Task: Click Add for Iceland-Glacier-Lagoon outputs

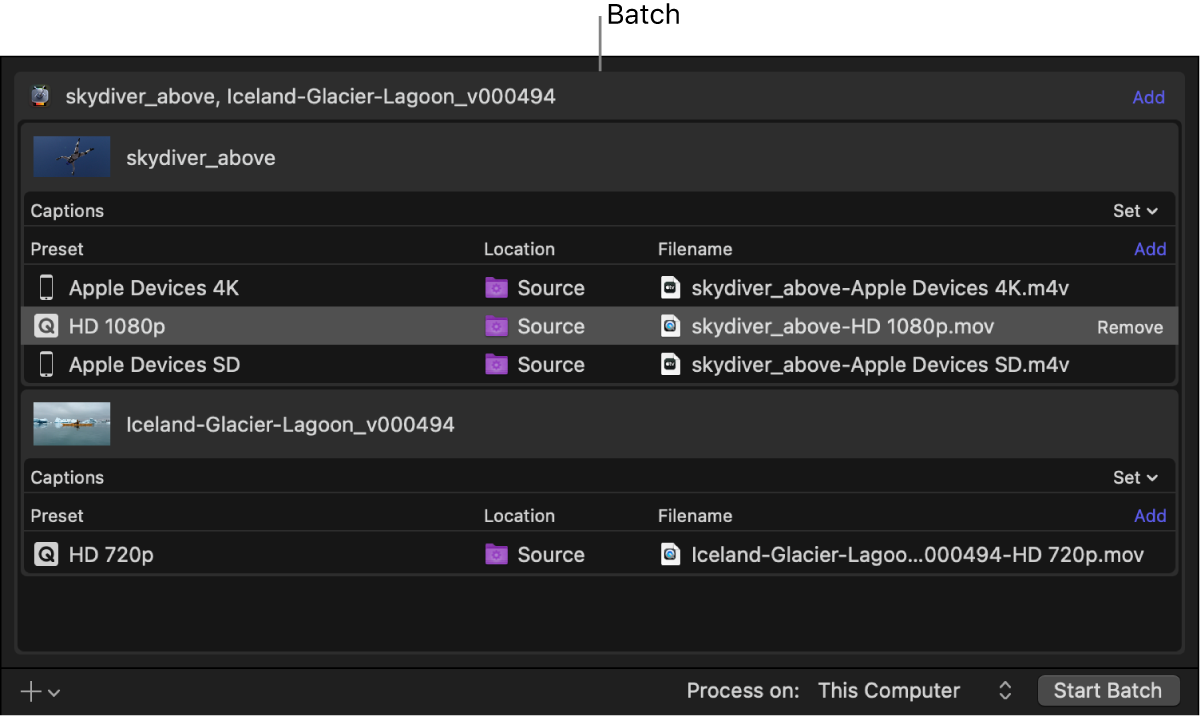Action: coord(1150,515)
